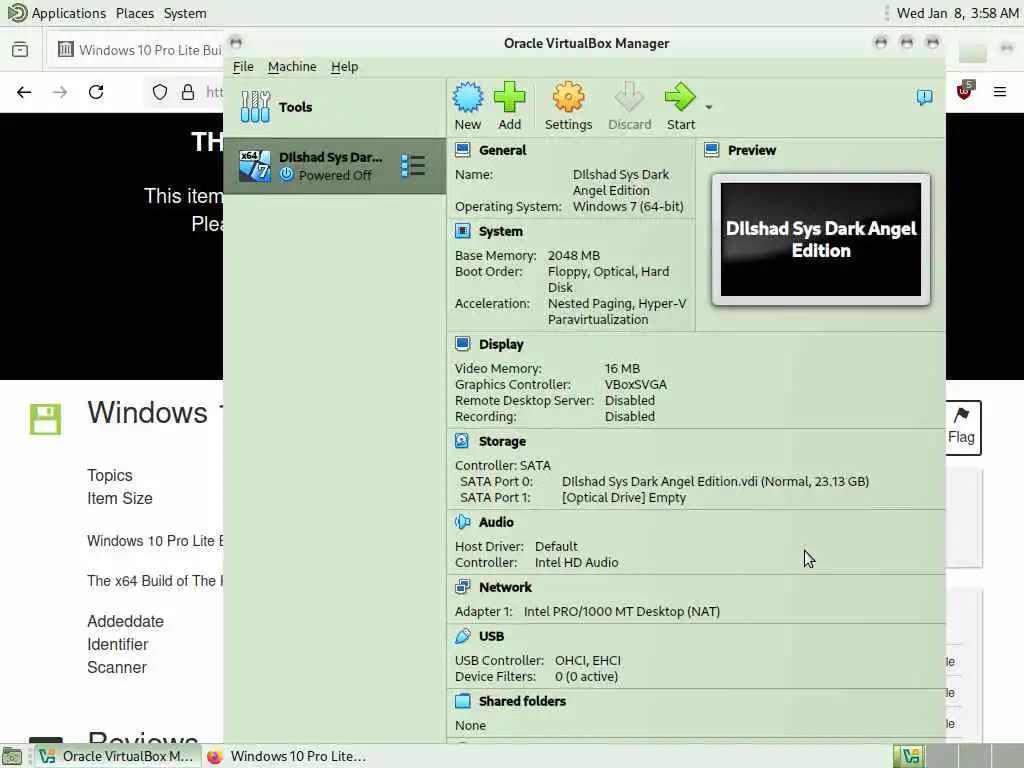Click the Display section monitor icon
This screenshot has width=1024, height=768.
click(x=462, y=344)
